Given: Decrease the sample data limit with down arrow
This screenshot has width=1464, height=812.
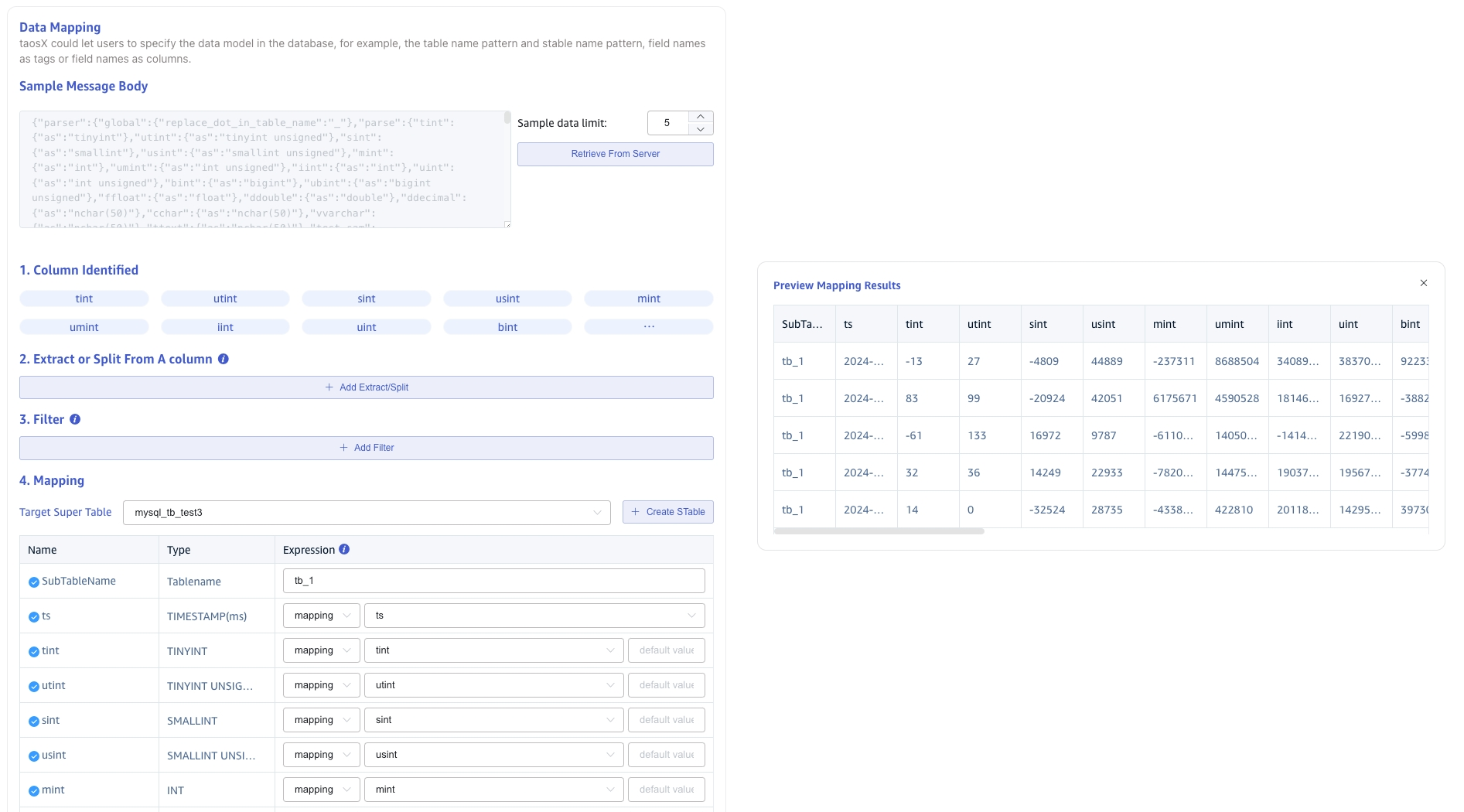Looking at the screenshot, I should click(x=700, y=129).
